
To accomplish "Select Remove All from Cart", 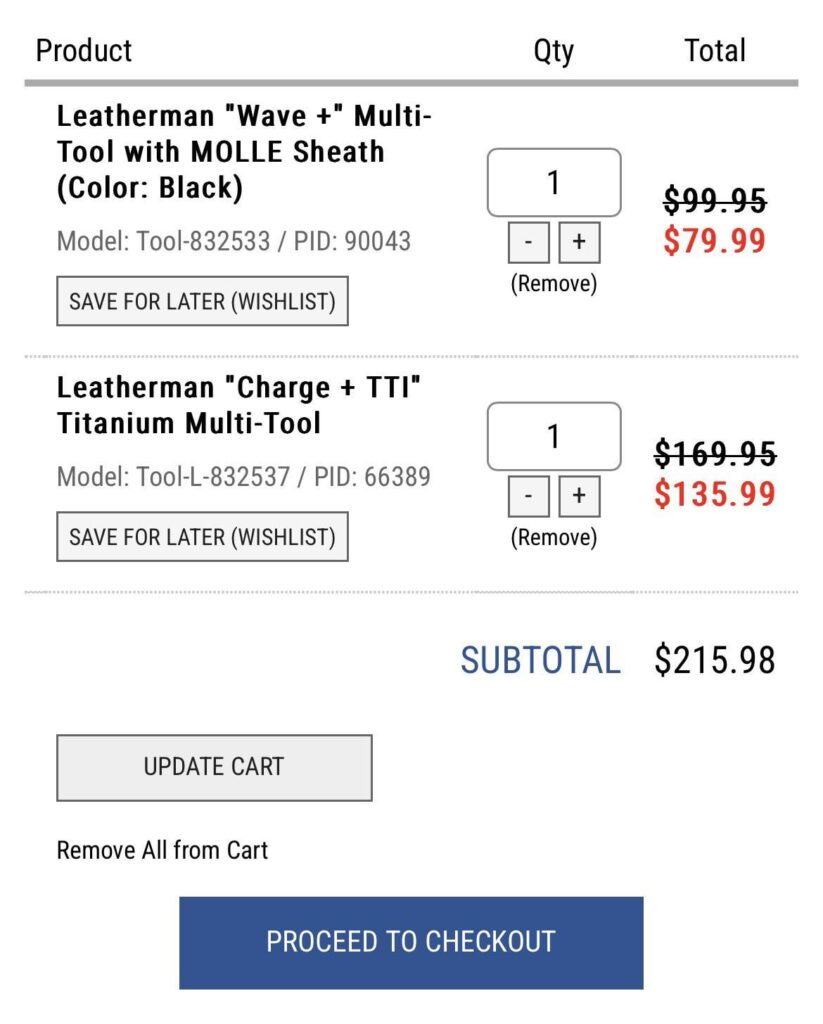I will pos(161,850).
